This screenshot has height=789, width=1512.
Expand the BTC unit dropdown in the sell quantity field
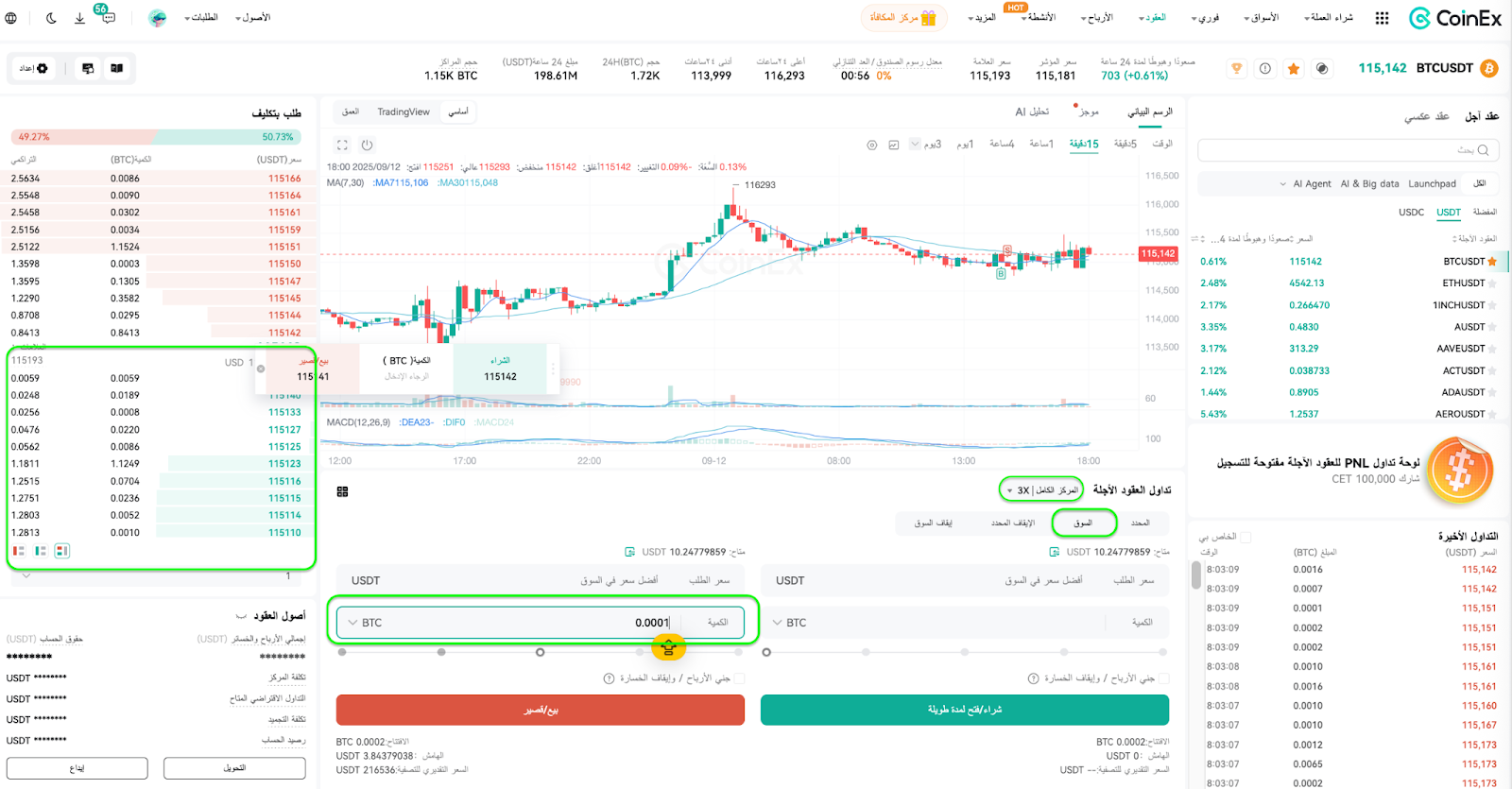[365, 623]
